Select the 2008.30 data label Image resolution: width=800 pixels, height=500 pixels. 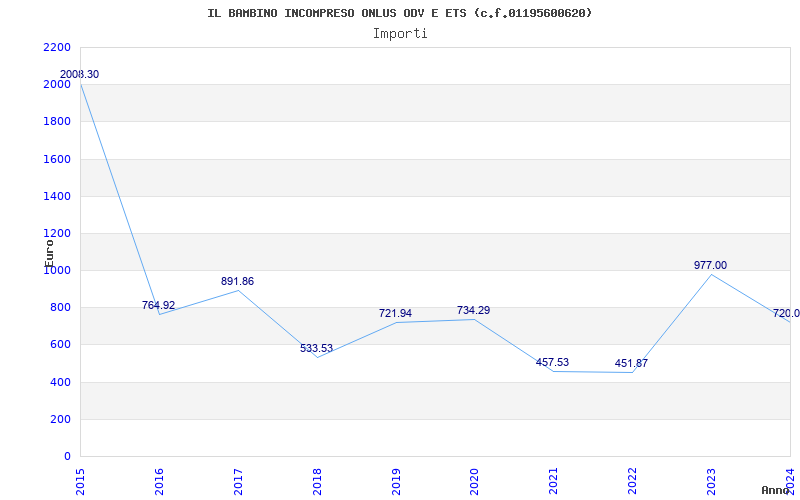[80, 74]
